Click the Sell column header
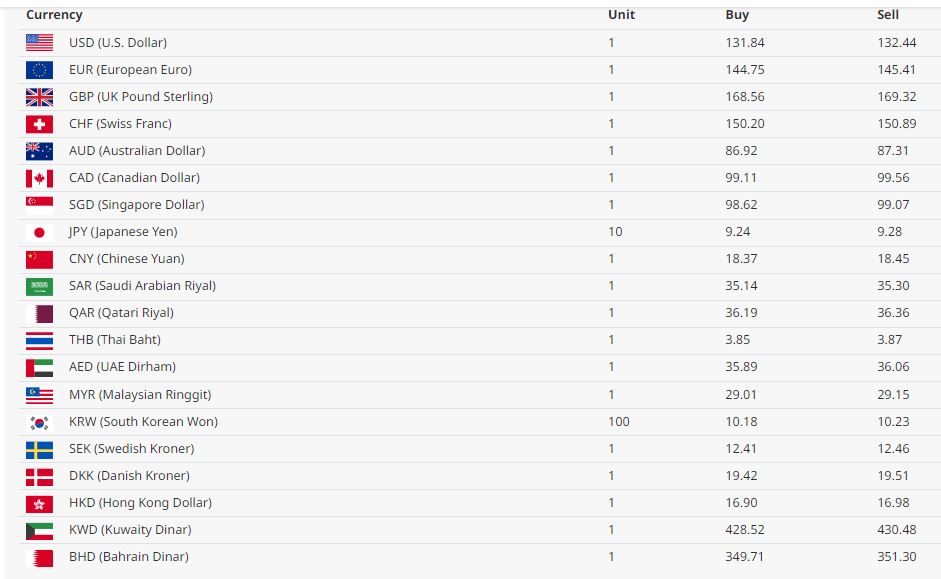The image size is (941, 579). pos(888,15)
